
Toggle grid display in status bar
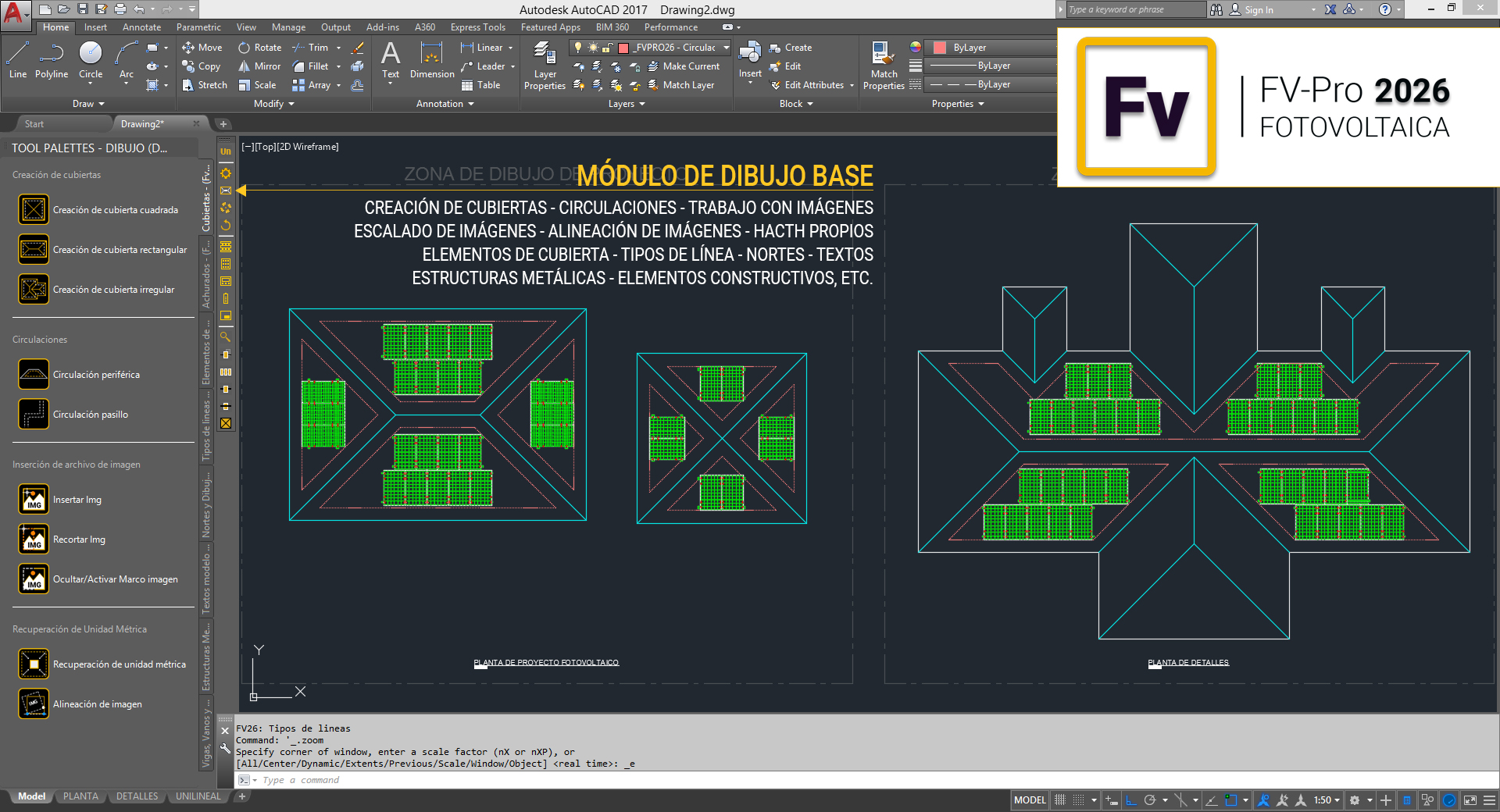(x=1060, y=800)
